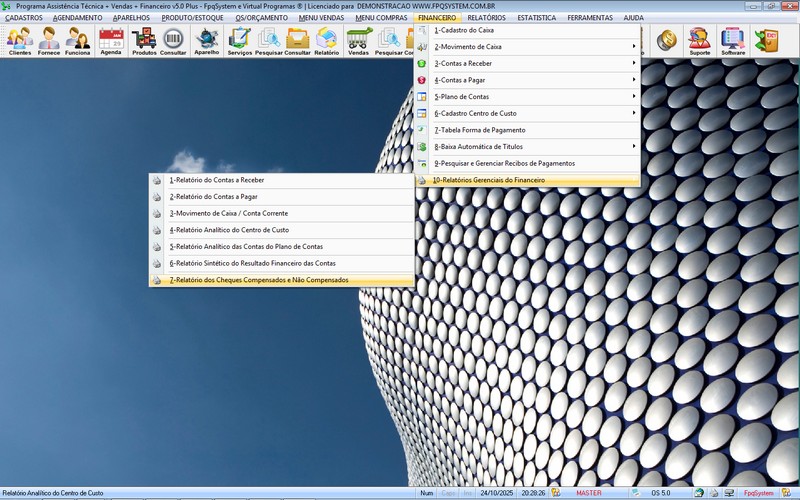800x500 pixels.
Task: Open the Funciona employees icon
Action: pyautogui.click(x=78, y=41)
